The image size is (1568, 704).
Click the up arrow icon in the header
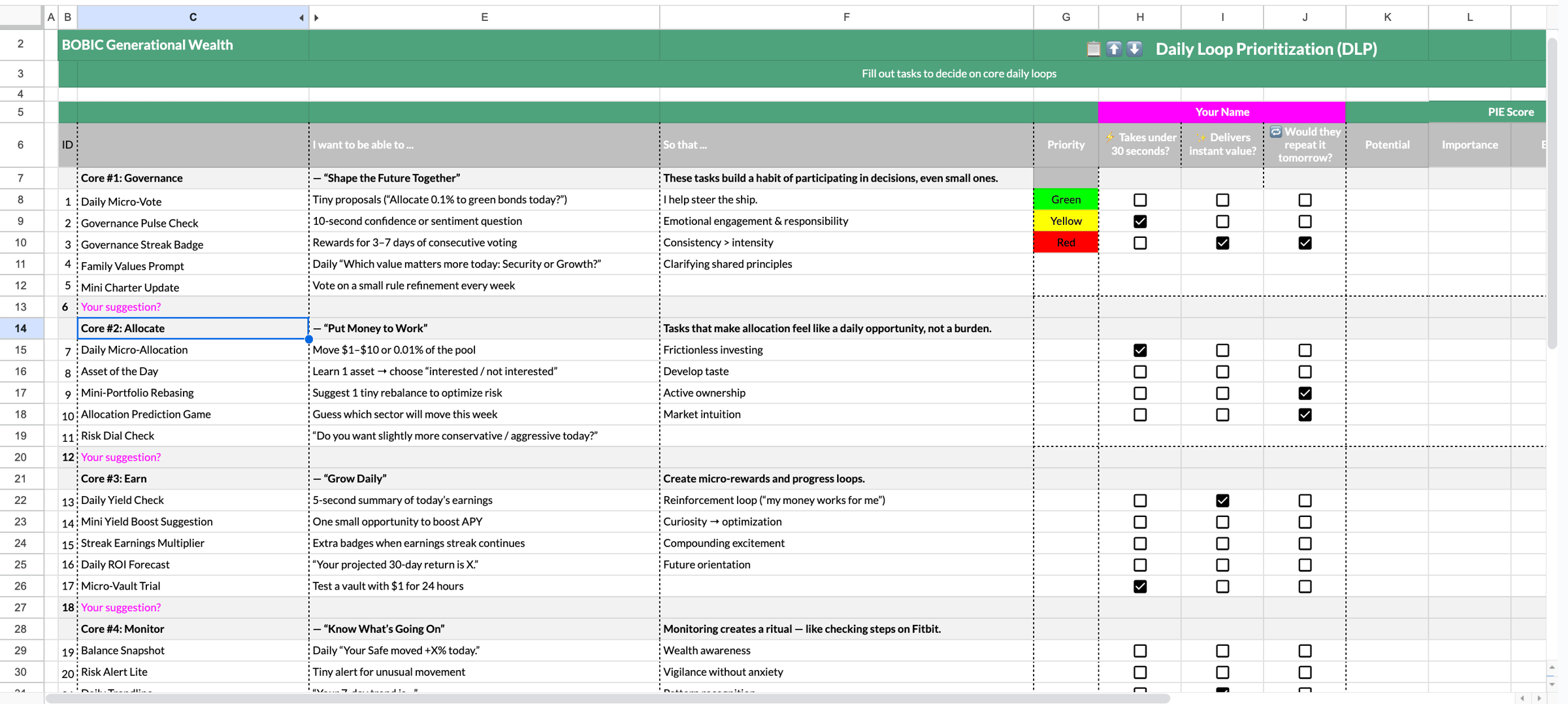[x=1114, y=49]
